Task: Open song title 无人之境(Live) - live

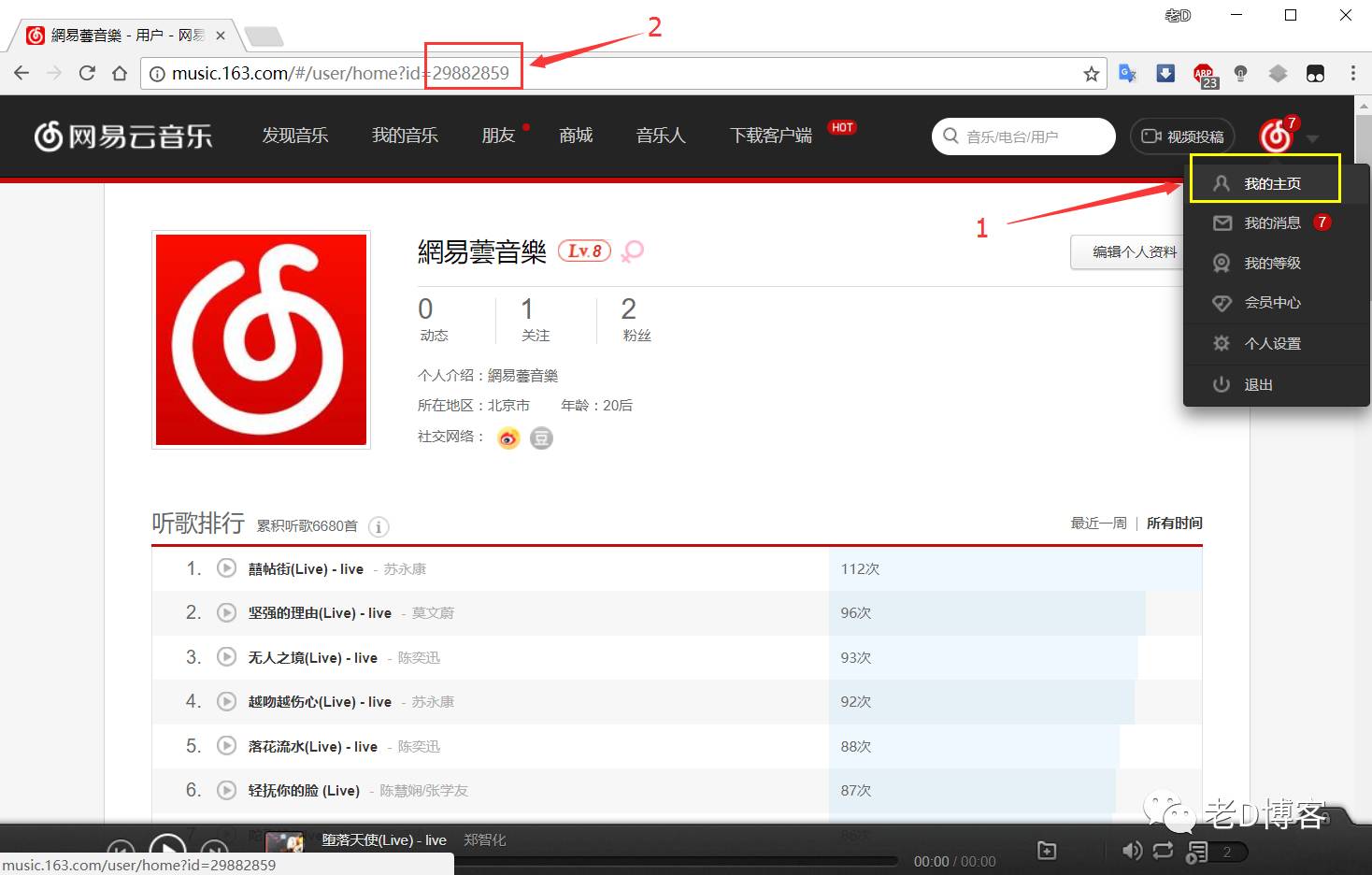Action: 313,657
